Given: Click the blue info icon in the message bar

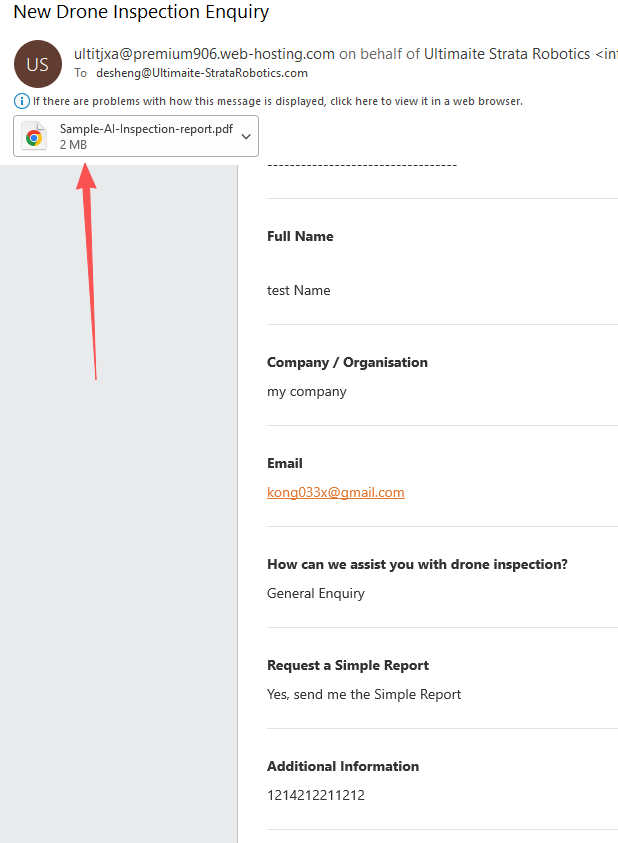Looking at the screenshot, I should pos(22,101).
